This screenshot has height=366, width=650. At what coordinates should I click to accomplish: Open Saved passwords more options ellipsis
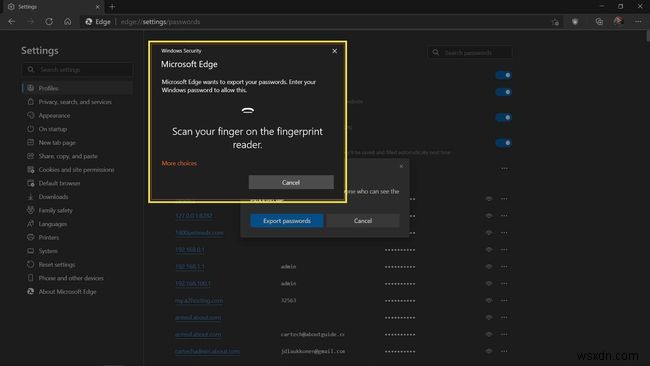click(x=504, y=169)
